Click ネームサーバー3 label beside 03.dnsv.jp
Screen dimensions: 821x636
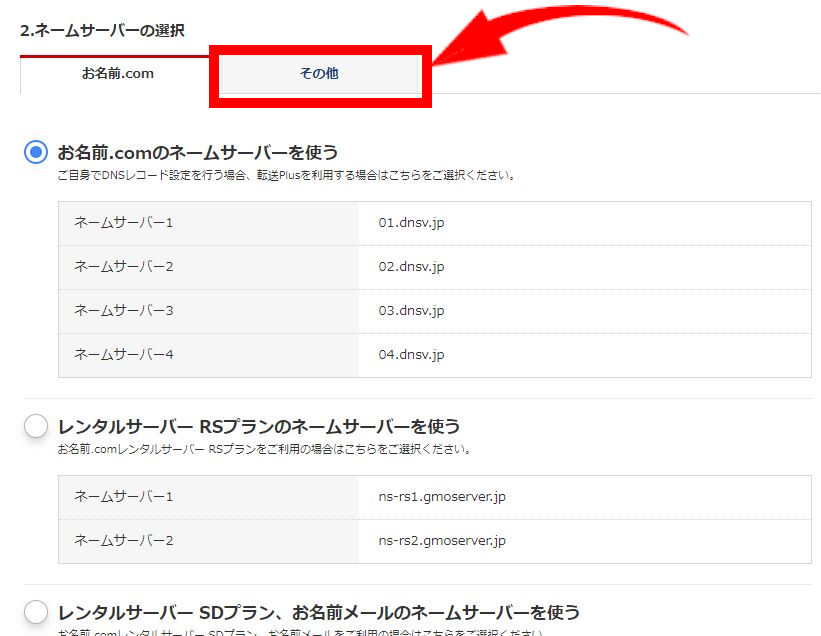[124, 311]
